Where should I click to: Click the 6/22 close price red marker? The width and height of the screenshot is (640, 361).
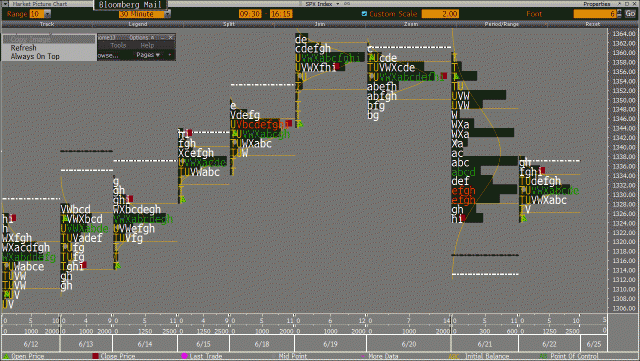(542, 171)
